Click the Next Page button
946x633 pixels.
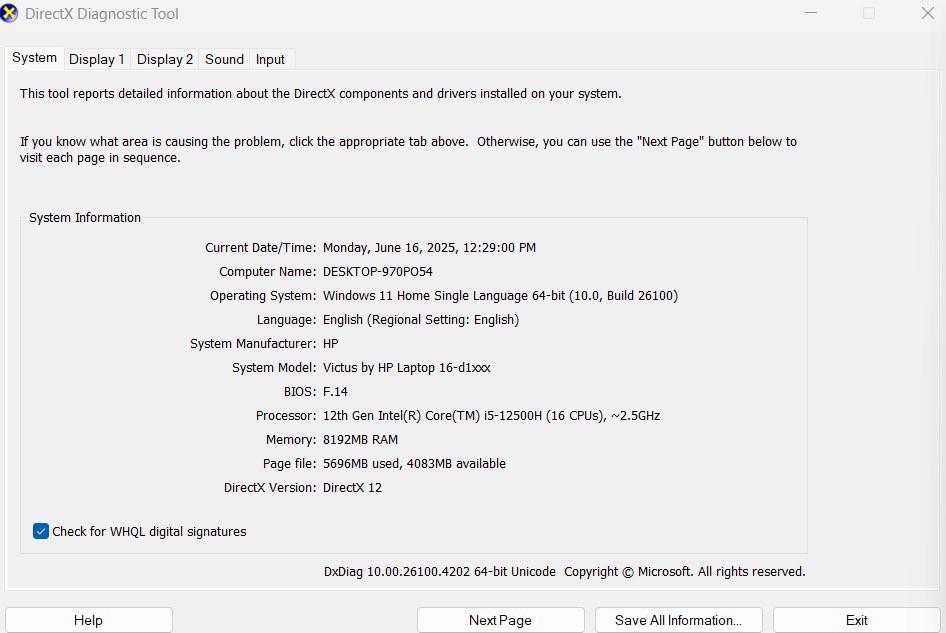500,619
